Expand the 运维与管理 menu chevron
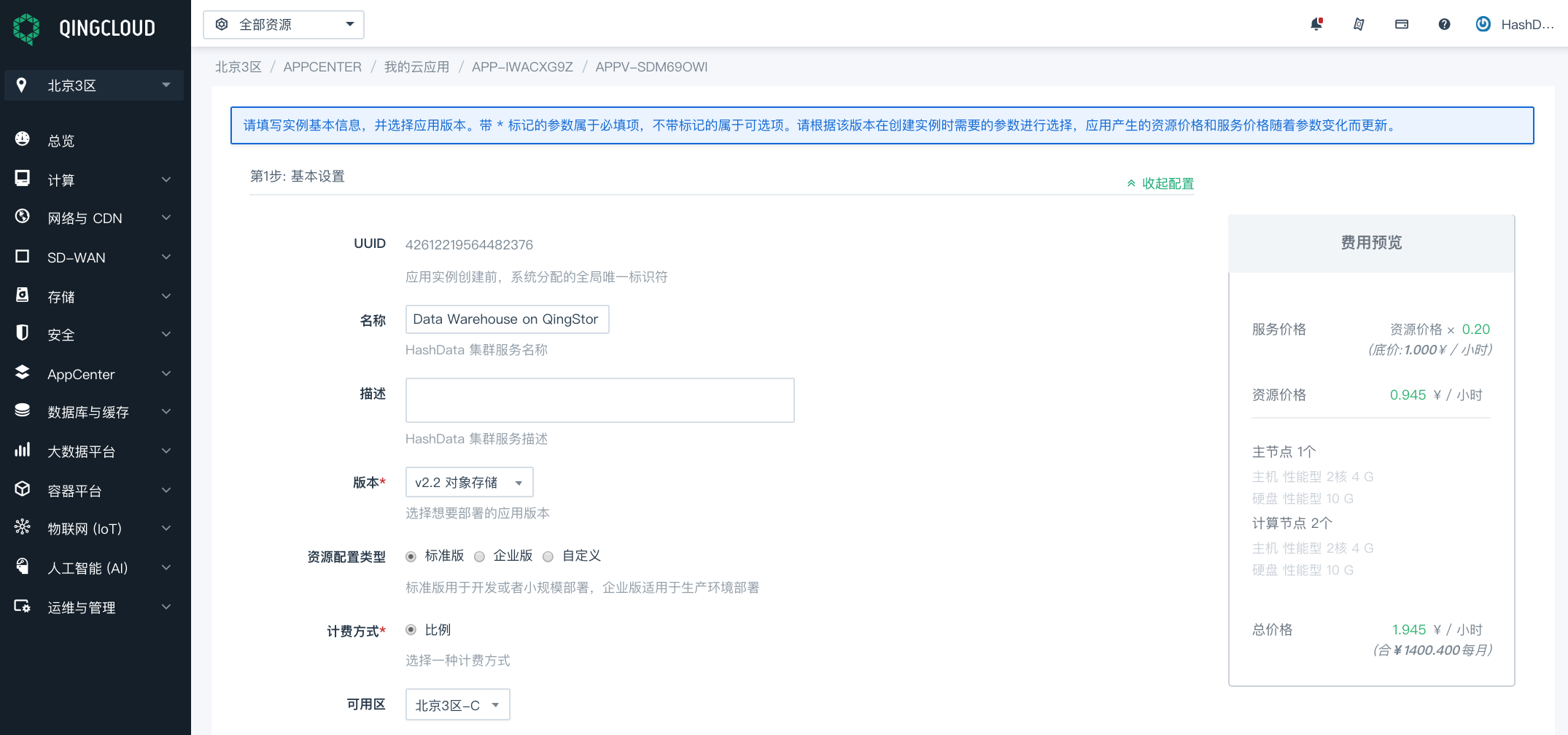Image resolution: width=1568 pixels, height=735 pixels. point(166,607)
